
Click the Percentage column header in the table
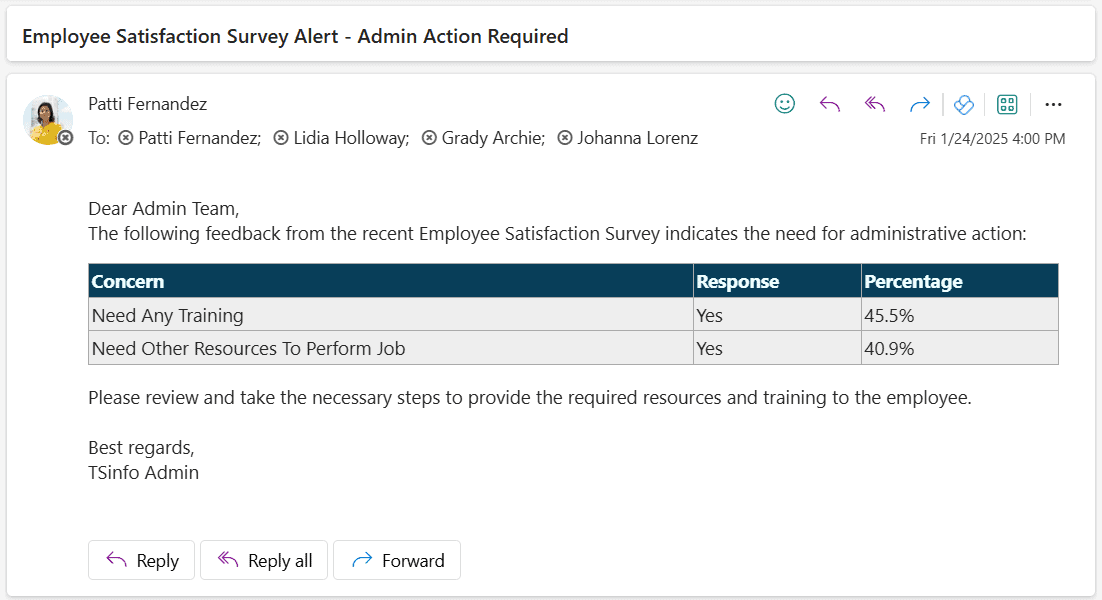[914, 281]
